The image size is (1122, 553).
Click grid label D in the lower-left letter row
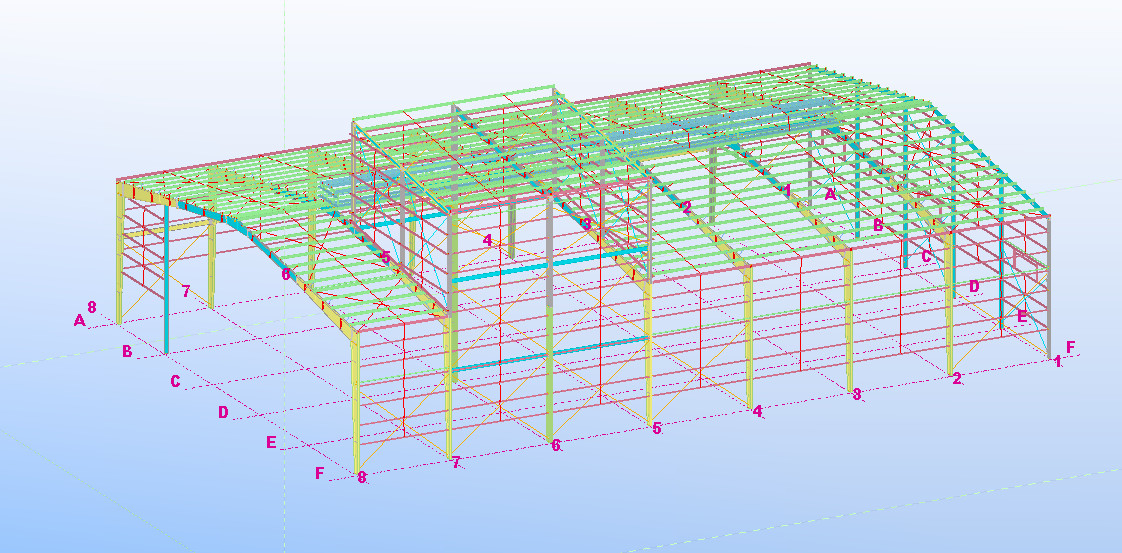223,412
